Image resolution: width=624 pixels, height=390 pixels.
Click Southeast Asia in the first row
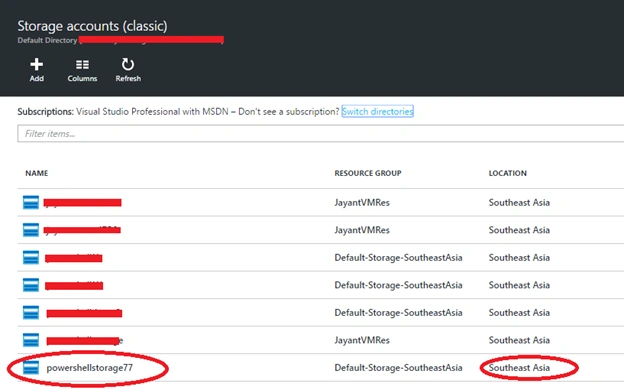click(x=519, y=203)
